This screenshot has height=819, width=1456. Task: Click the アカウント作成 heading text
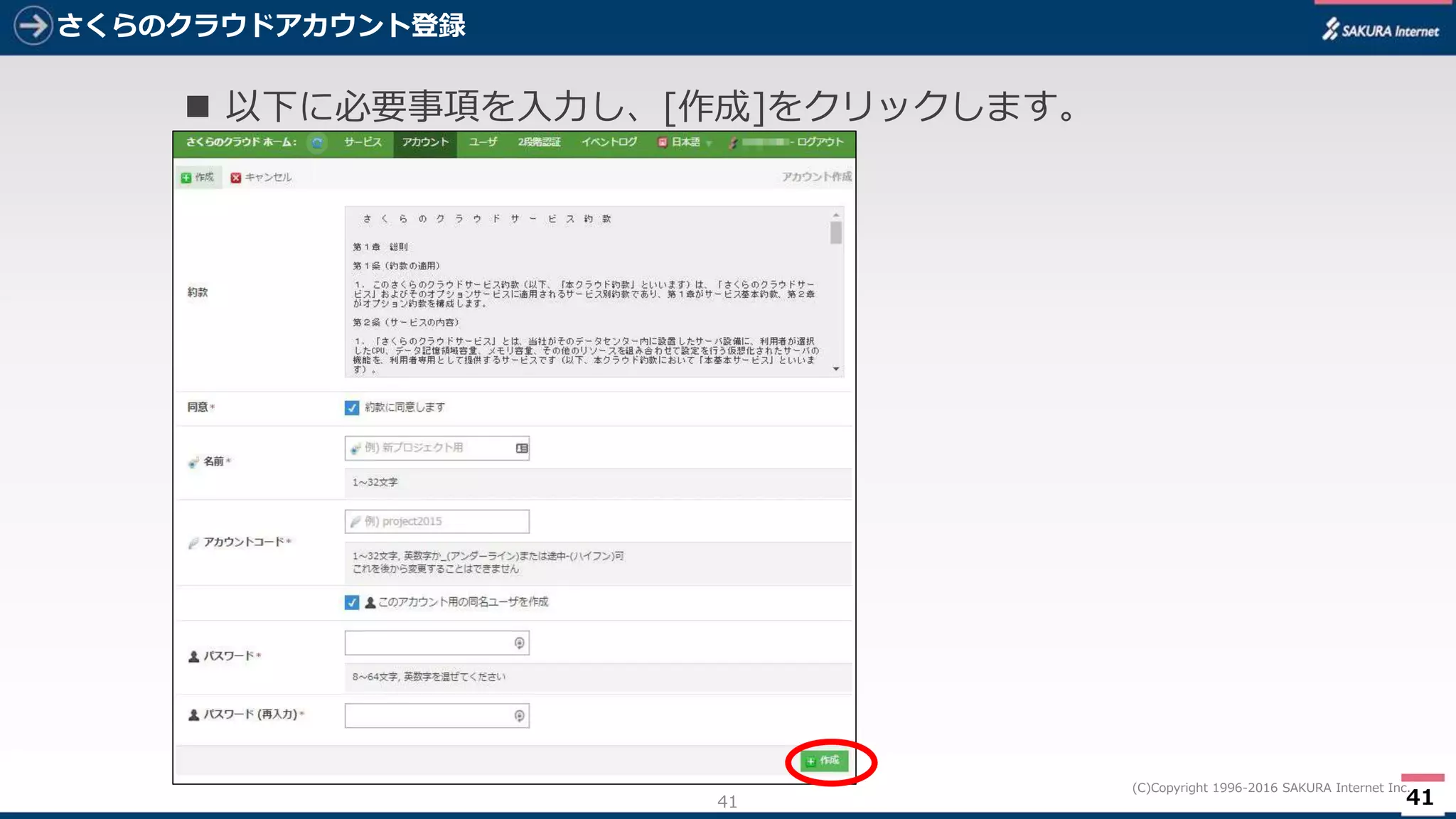pos(817,176)
